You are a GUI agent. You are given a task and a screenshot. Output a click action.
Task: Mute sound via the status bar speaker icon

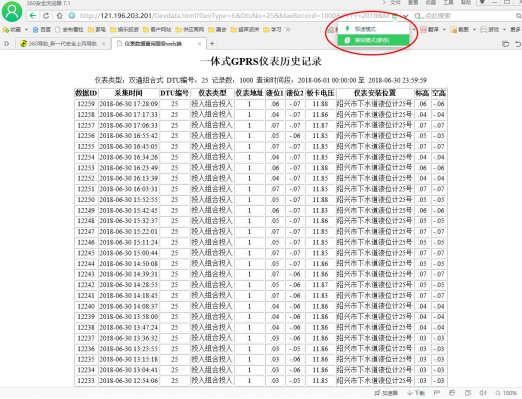click(x=483, y=393)
